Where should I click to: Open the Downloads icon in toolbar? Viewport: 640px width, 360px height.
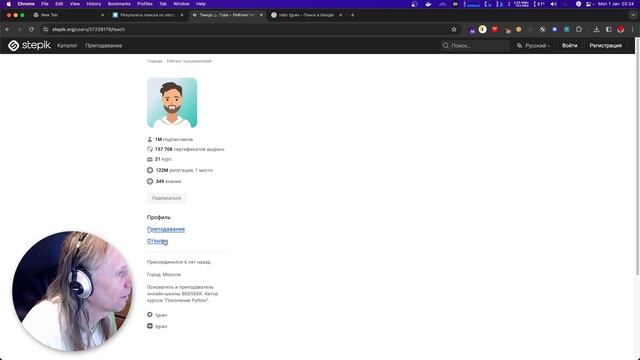(596, 29)
